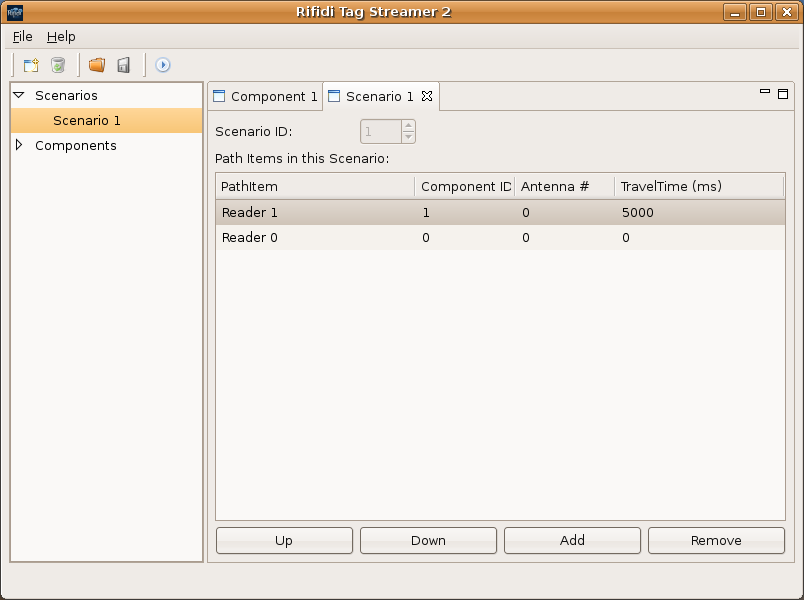Screen dimensions: 804x600
Task: Expand the Components tree node
Action: point(18,146)
